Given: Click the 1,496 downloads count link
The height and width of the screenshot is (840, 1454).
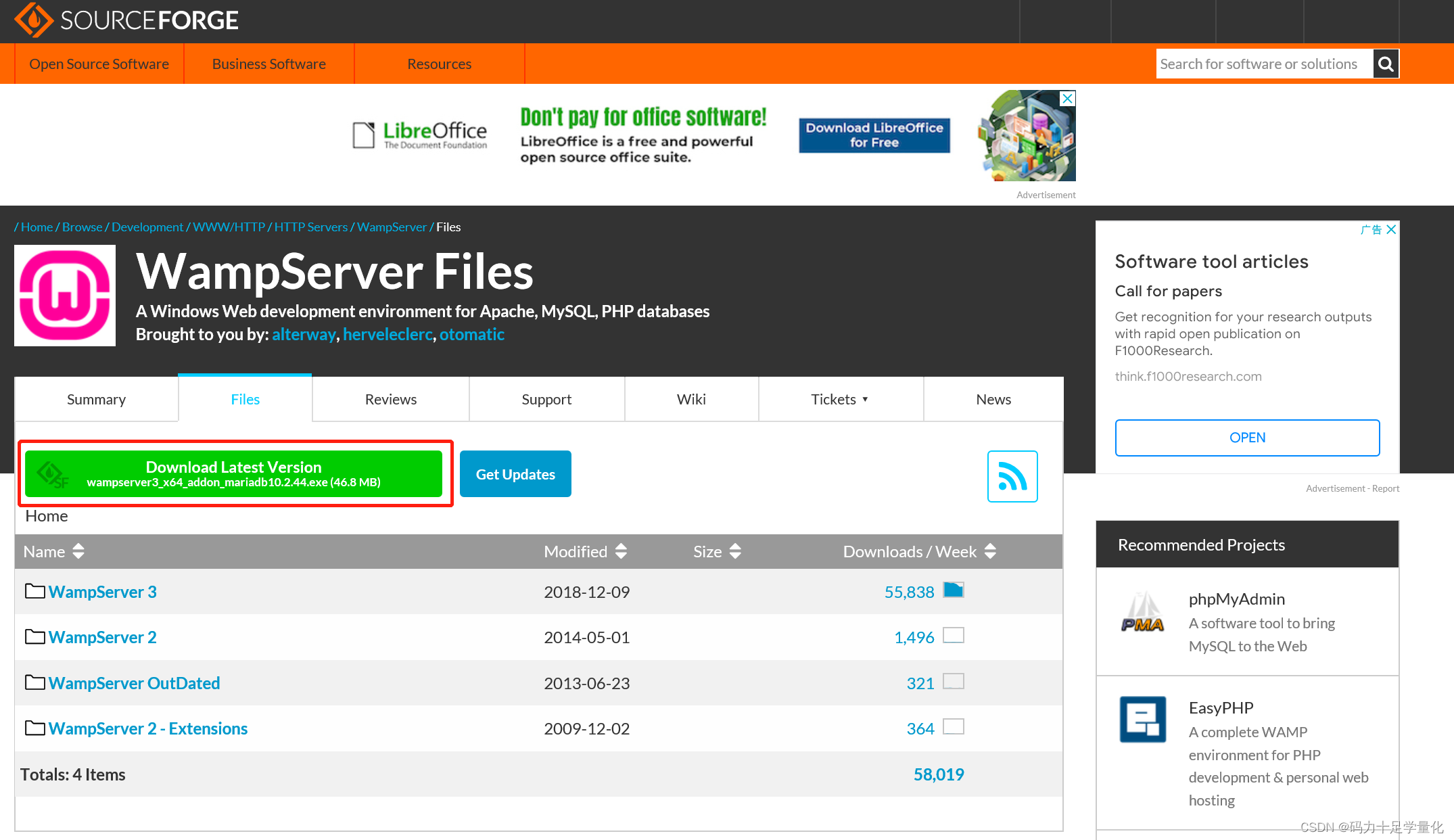Looking at the screenshot, I should coord(914,637).
